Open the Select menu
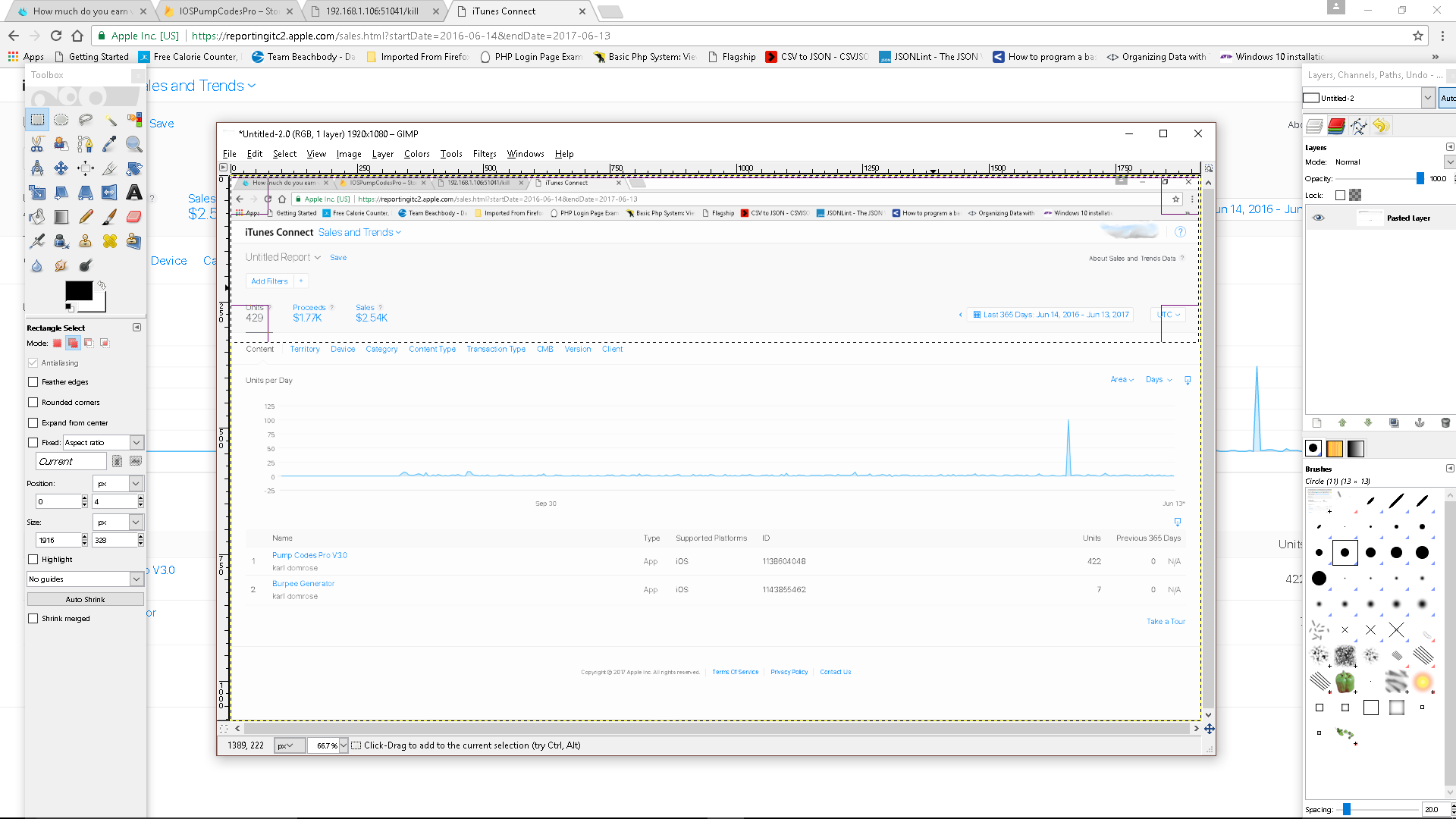Screen dimensions: 1456x819 pyautogui.click(x=285, y=154)
